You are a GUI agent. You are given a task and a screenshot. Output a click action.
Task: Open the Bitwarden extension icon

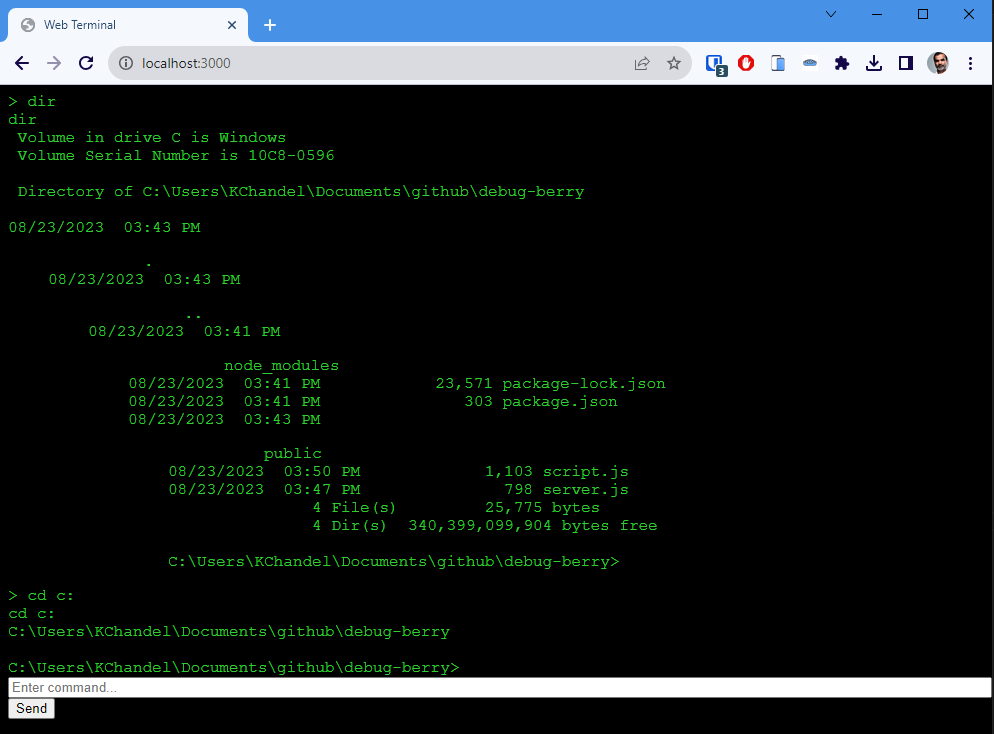715,64
